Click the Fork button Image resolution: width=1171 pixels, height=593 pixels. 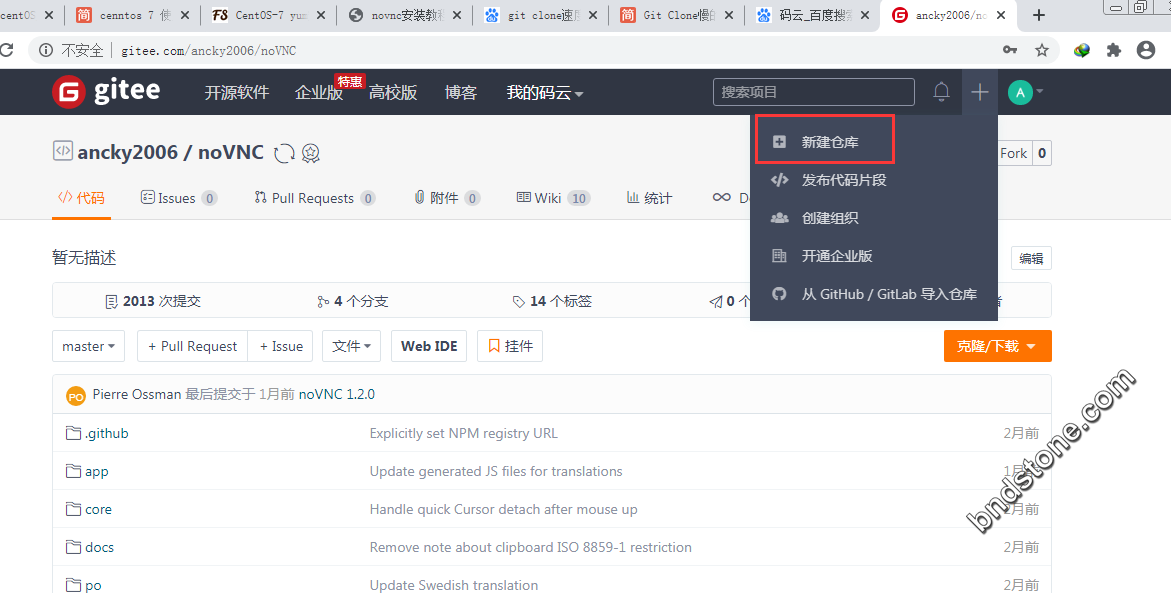click(1013, 153)
